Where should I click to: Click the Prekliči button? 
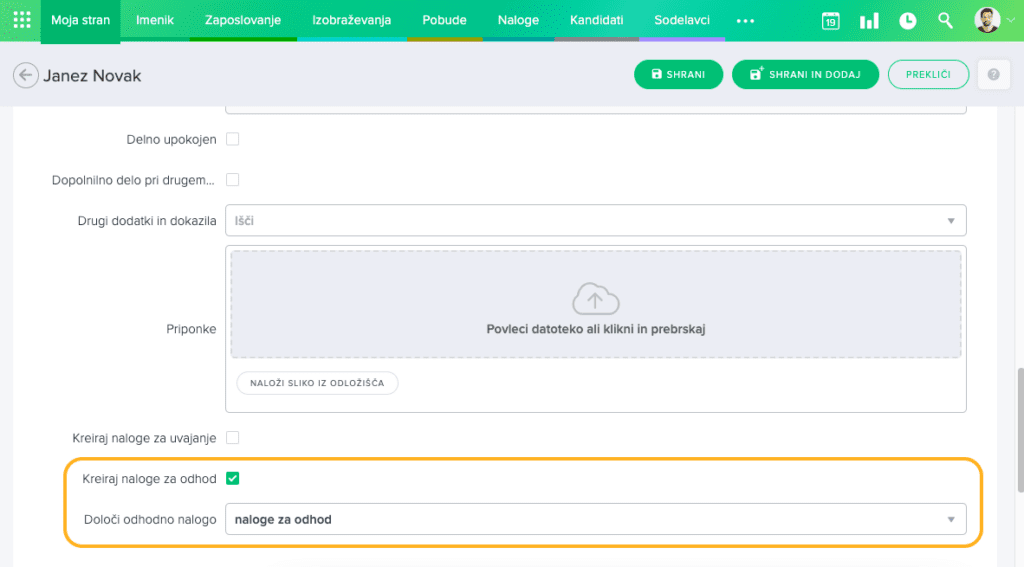point(928,75)
